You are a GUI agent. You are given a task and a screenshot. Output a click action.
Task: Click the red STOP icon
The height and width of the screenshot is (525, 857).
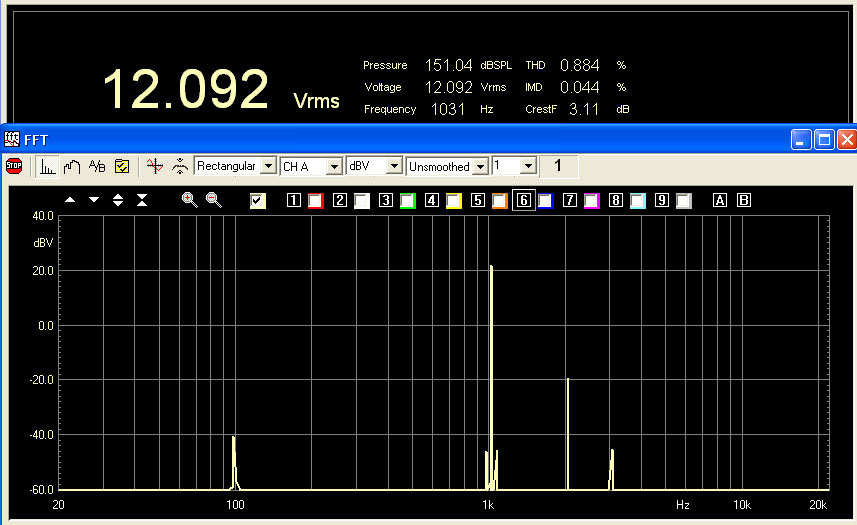(14, 166)
